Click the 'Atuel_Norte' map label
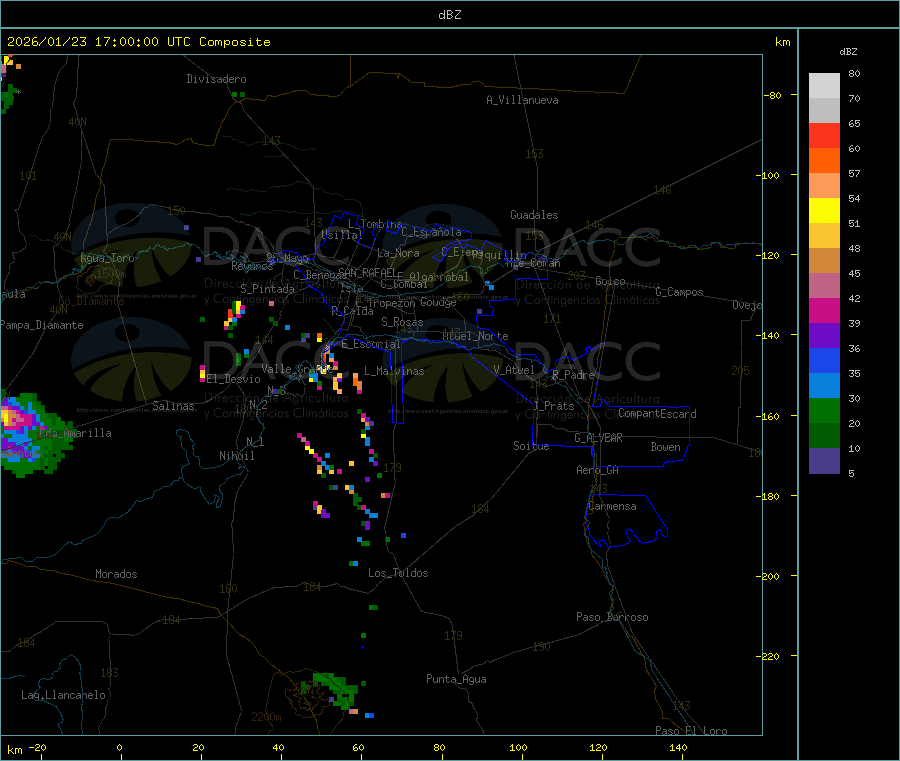 475,336
